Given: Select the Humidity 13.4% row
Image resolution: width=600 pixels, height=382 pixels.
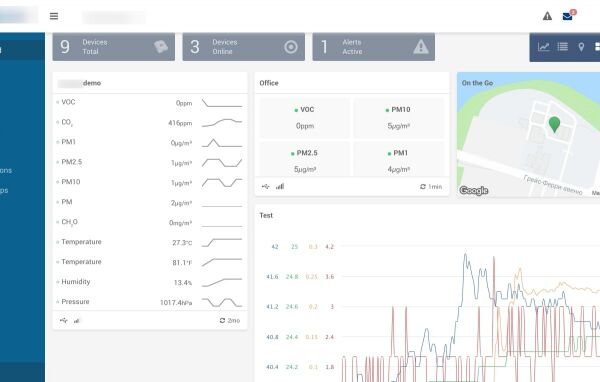Looking at the screenshot, I should [150, 282].
